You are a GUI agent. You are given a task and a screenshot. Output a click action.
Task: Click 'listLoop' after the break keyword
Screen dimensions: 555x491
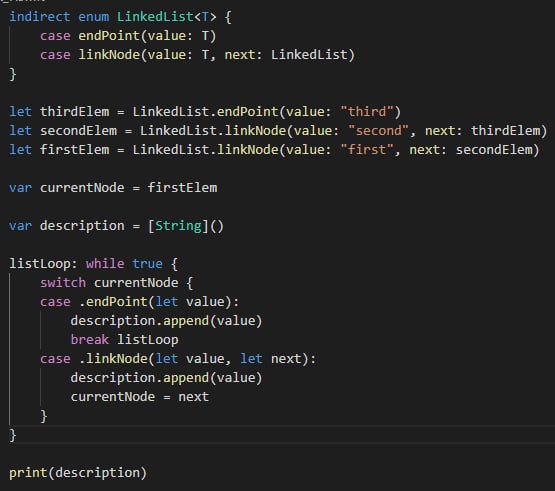pyautogui.click(x=148, y=340)
